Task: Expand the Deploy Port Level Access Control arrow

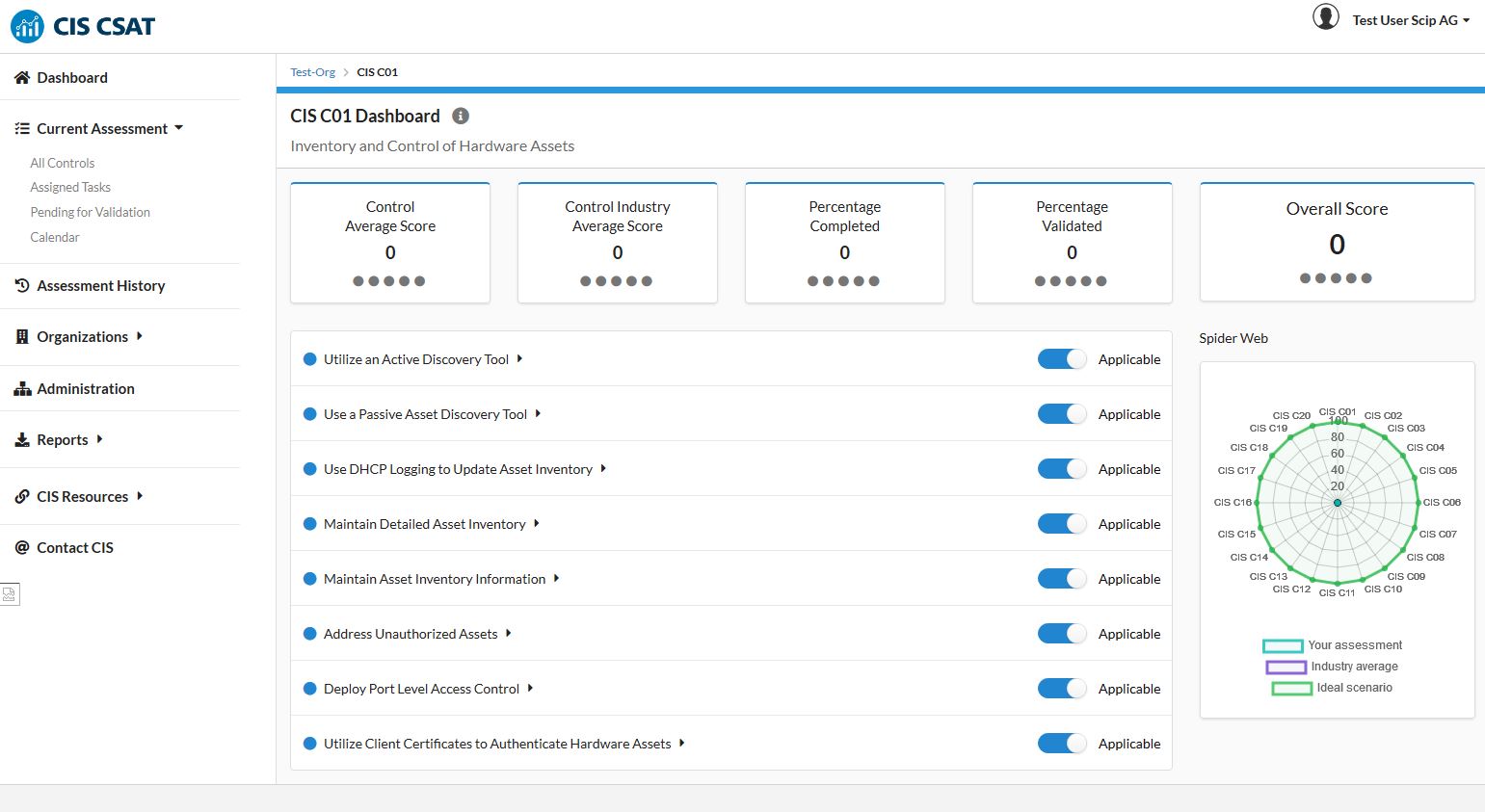Action: [x=530, y=689]
